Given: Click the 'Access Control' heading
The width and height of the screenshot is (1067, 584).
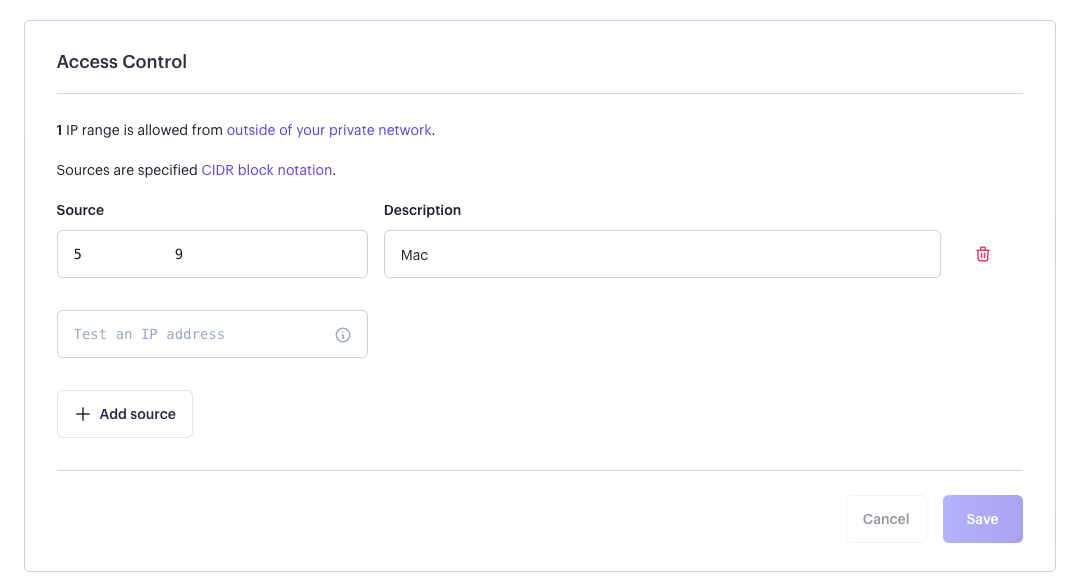Looking at the screenshot, I should point(121,61).
